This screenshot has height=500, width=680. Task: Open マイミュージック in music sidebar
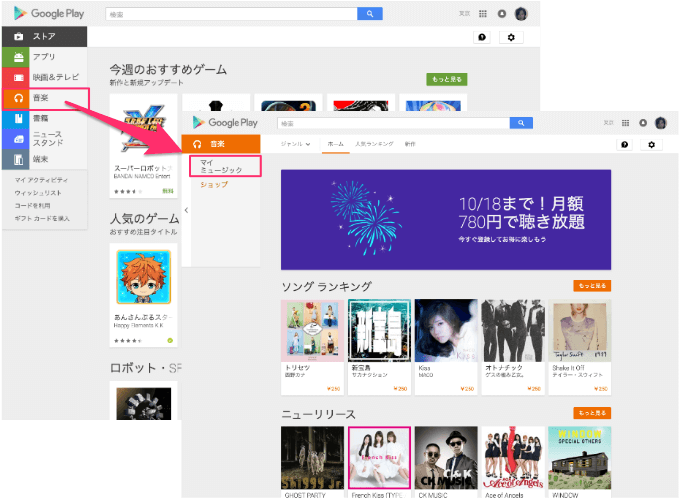coord(221,166)
